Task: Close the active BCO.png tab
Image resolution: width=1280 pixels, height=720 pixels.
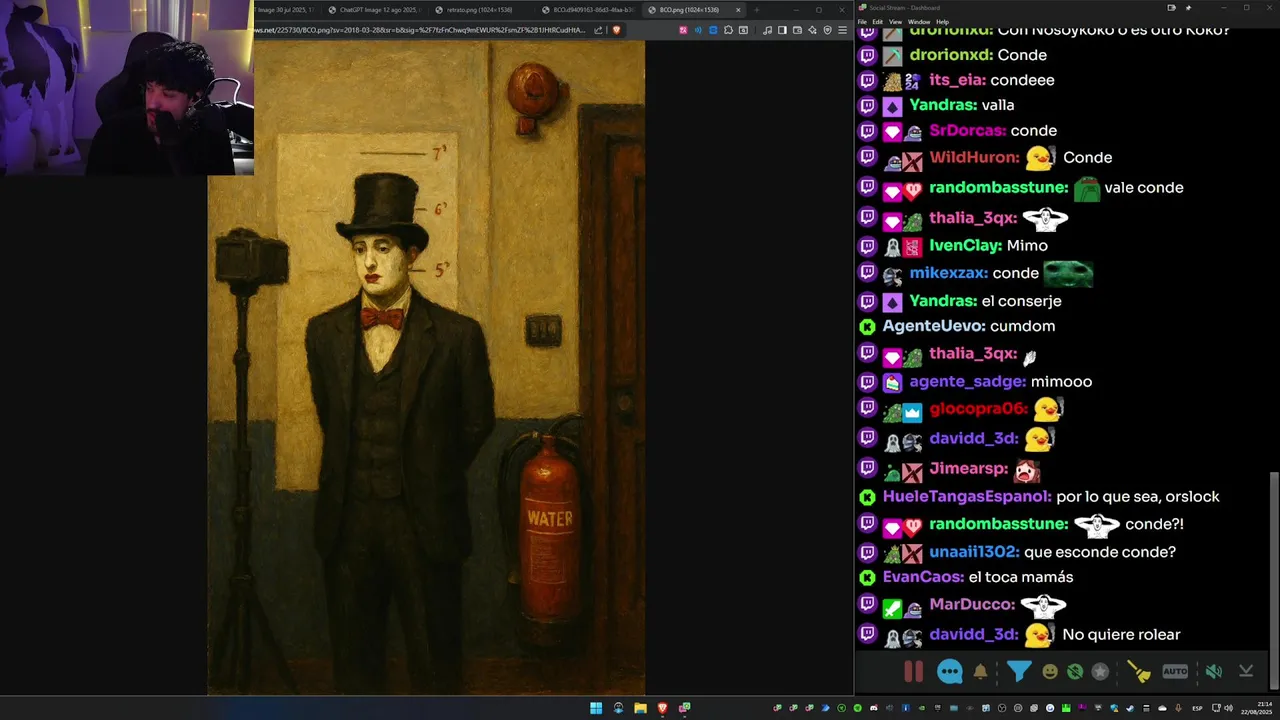Action: (738, 10)
